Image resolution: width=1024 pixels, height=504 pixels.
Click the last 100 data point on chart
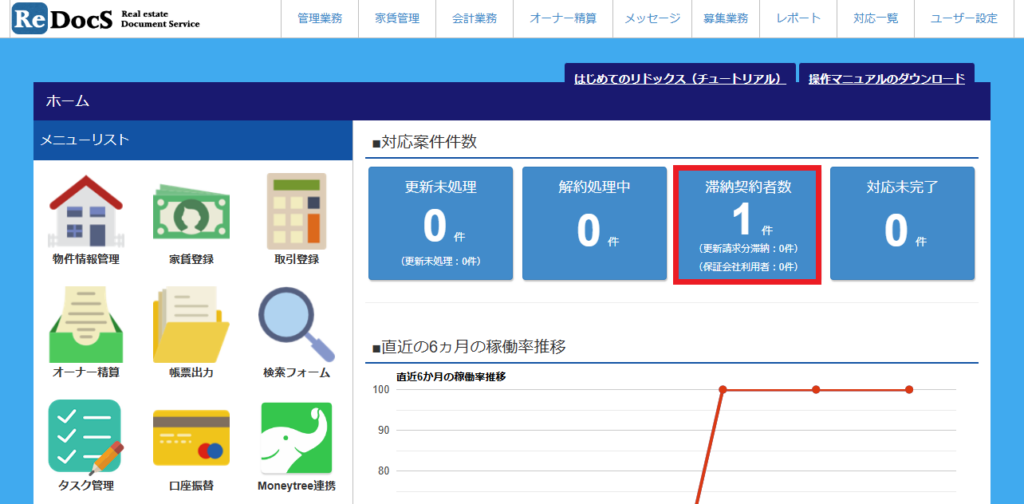909,390
